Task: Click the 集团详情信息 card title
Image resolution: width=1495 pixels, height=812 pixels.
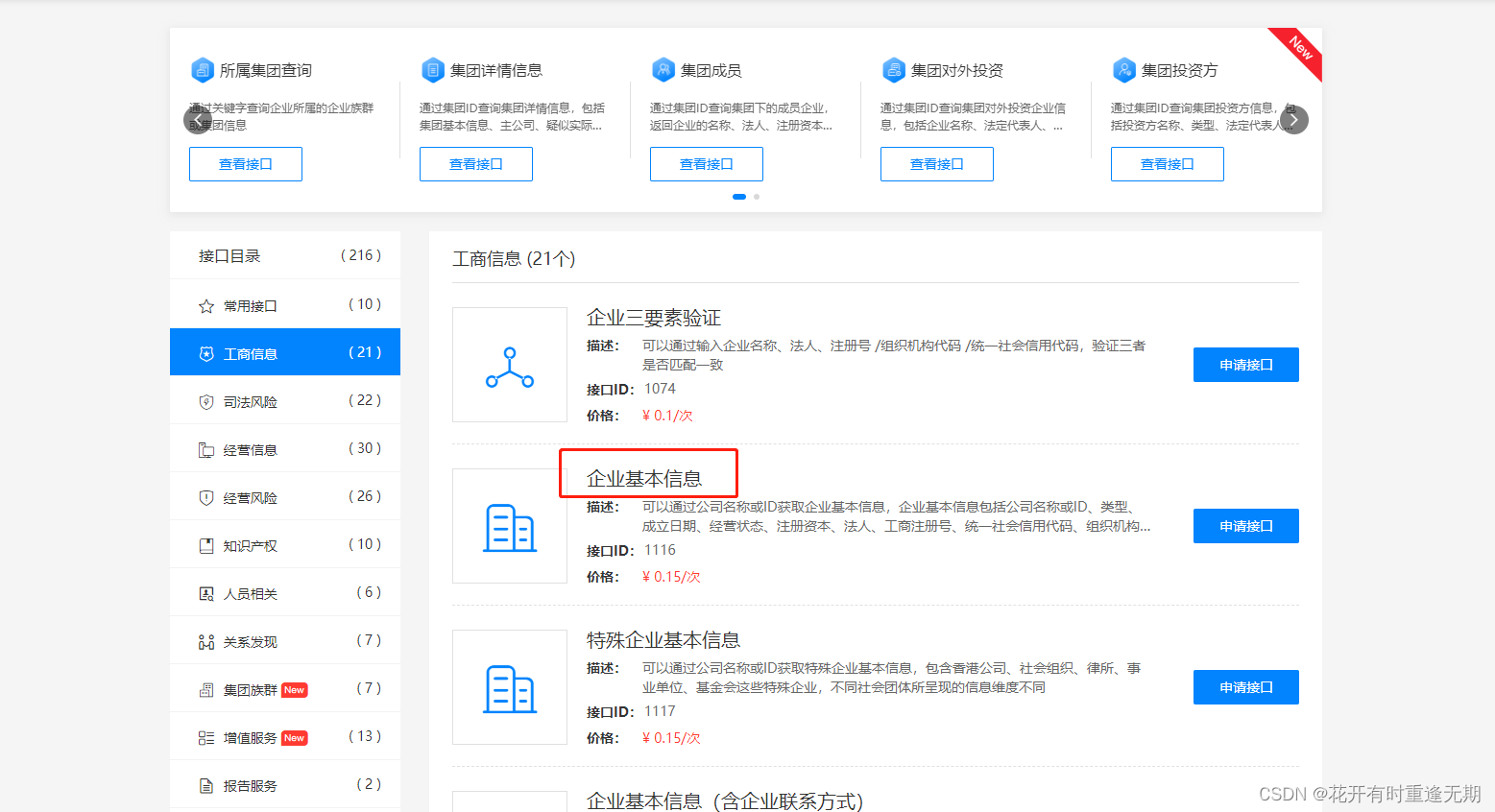Action: pyautogui.click(x=496, y=70)
